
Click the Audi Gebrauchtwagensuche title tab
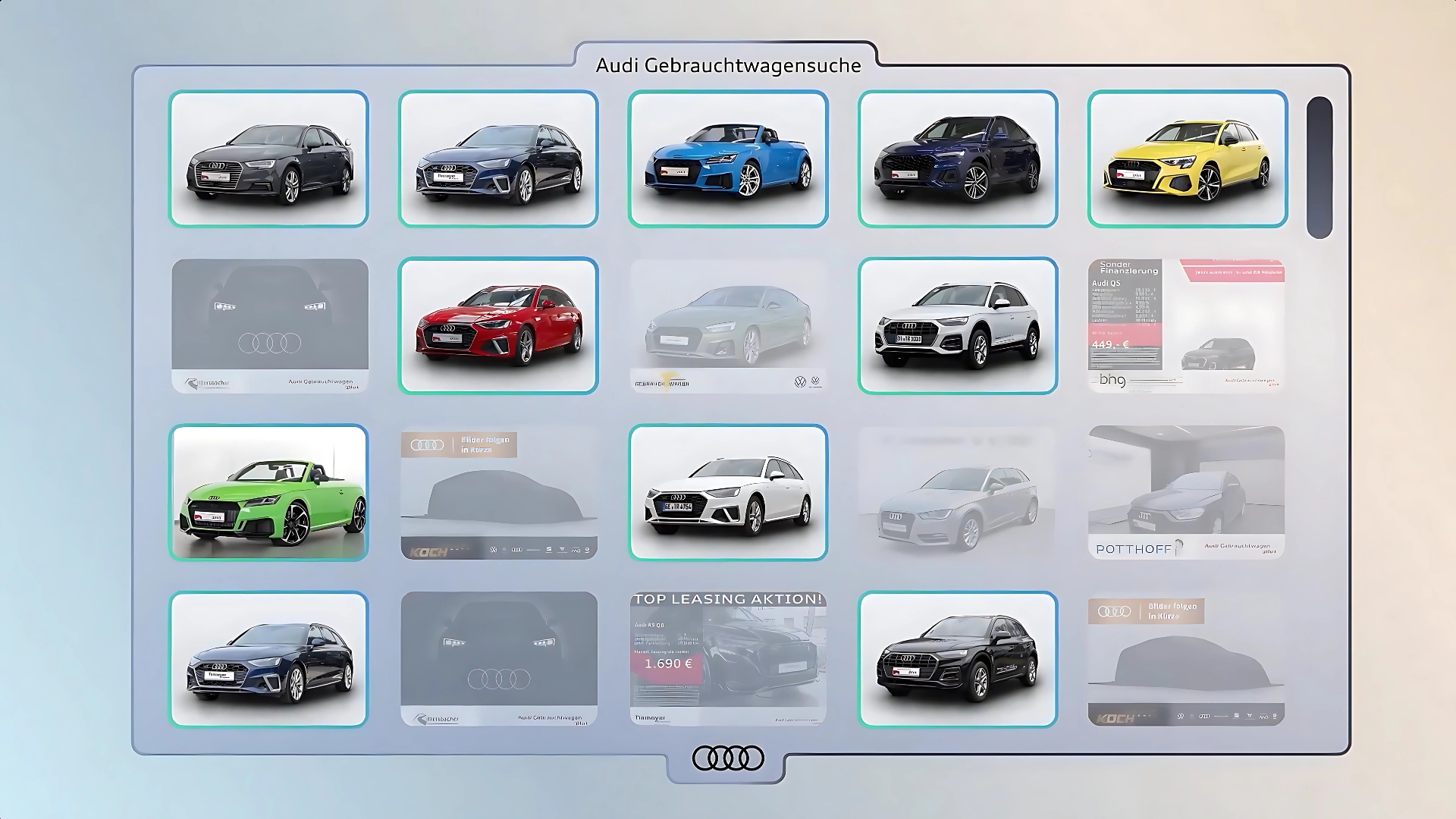click(x=727, y=65)
